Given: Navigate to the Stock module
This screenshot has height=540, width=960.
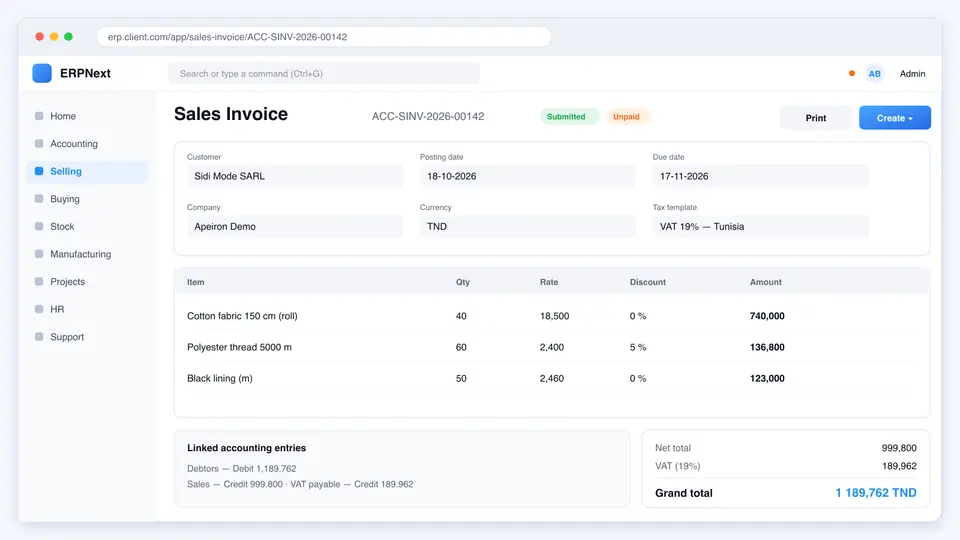Looking at the screenshot, I should (x=62, y=226).
